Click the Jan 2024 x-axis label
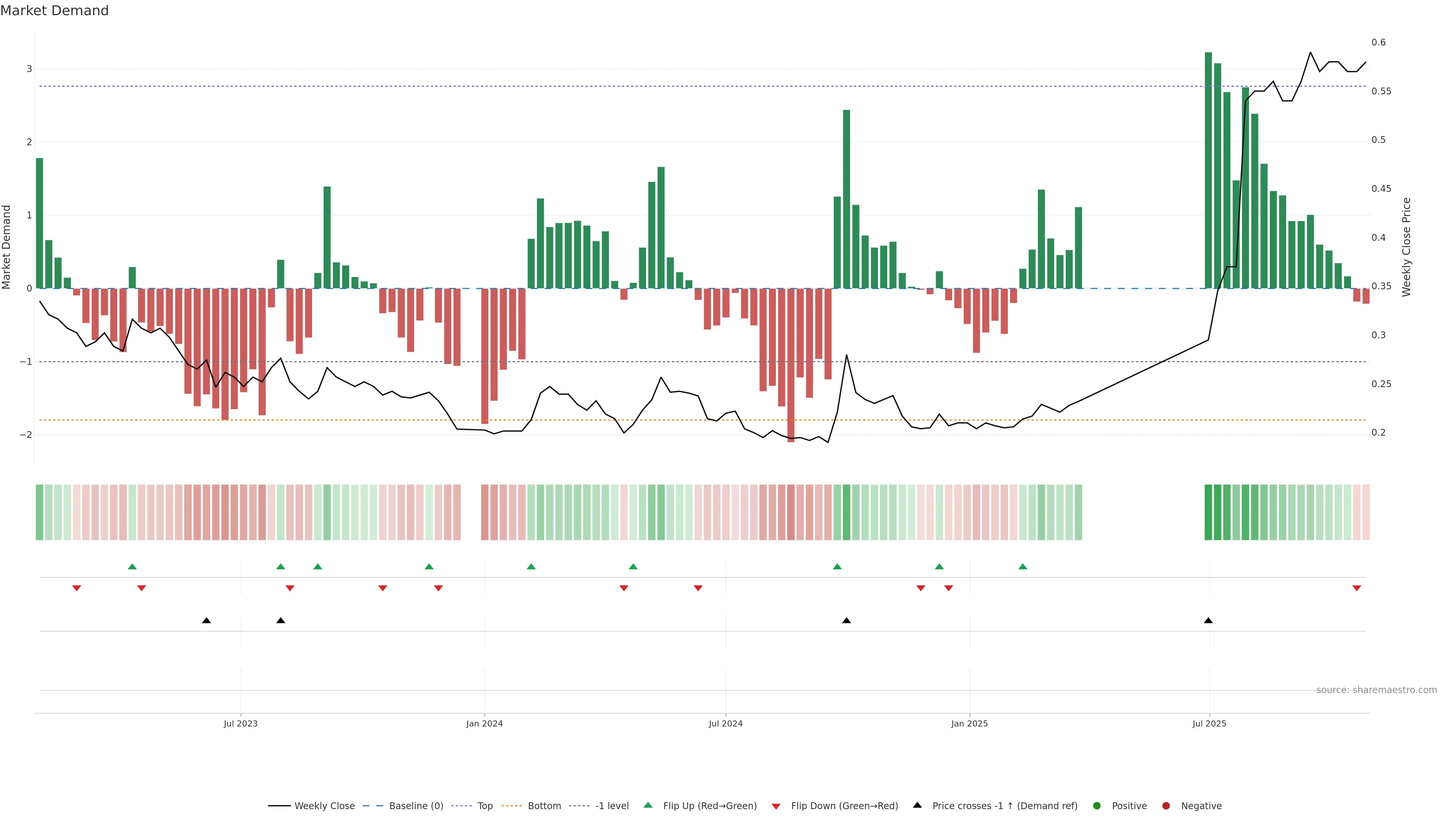1456x819 pixels. 484,723
